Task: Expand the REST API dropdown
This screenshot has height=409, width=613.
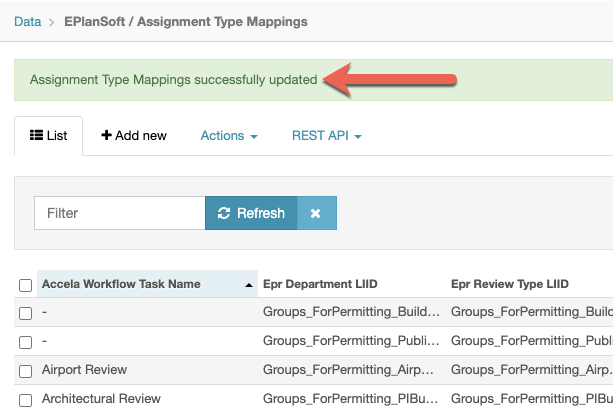Action: [326, 135]
